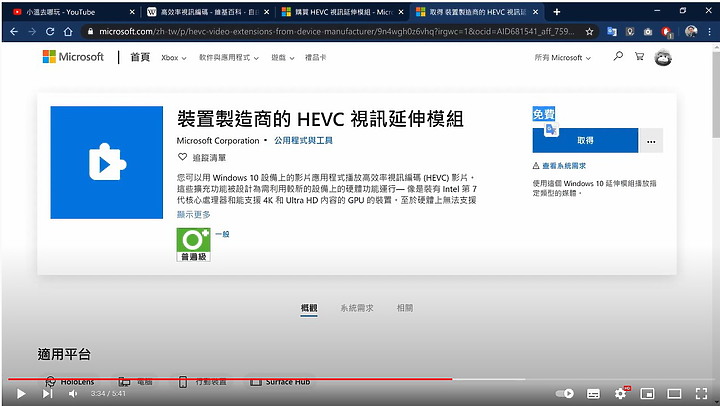
Task: Go back with the browser back arrow
Action: pos(14,32)
